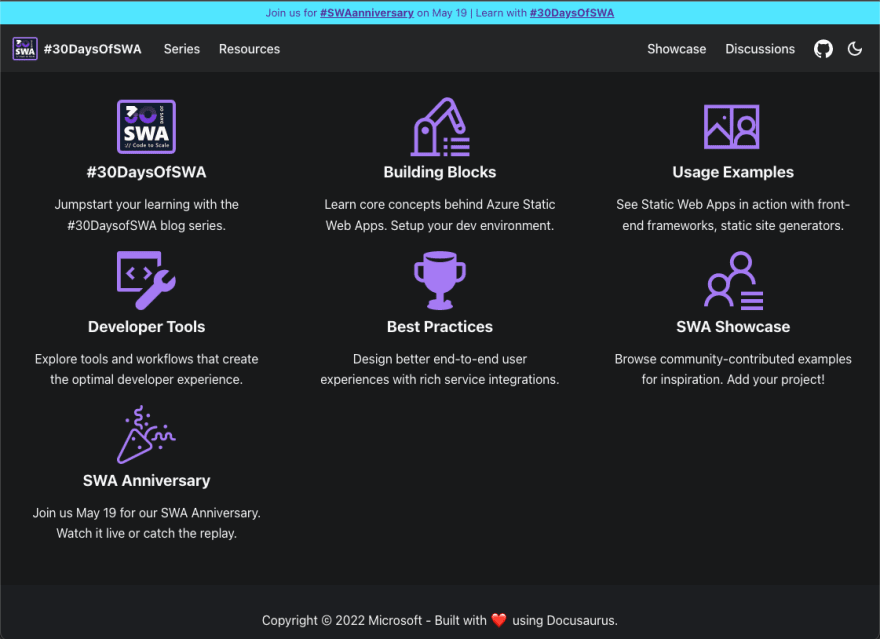Click the Developer Tools heading

(146, 327)
